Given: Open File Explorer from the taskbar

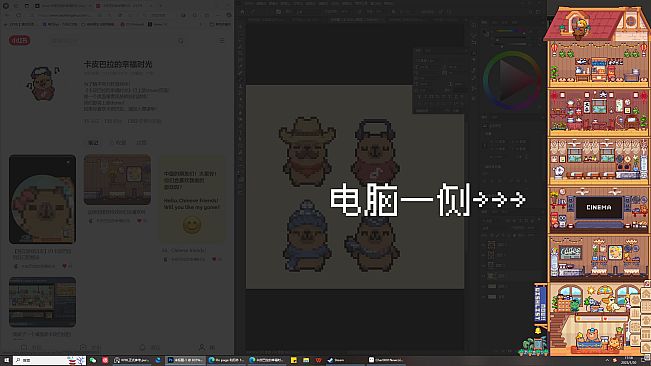Looking at the screenshot, I should coord(306,360).
